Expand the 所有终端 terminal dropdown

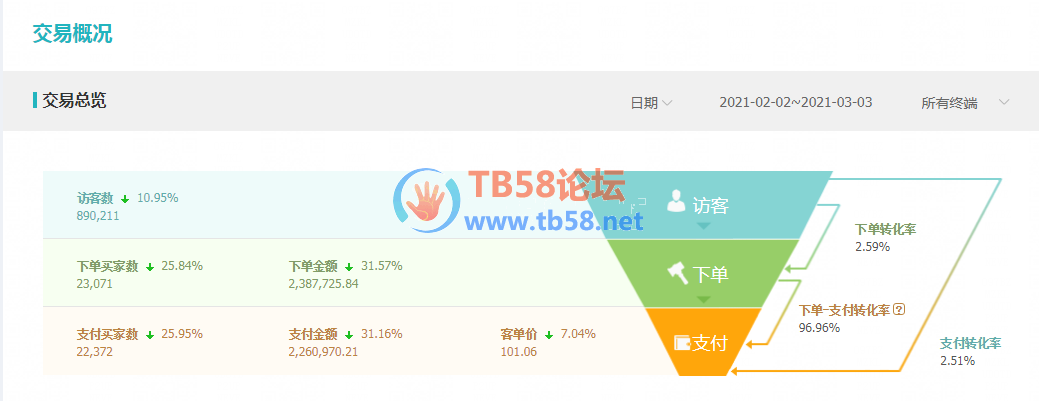click(965, 103)
